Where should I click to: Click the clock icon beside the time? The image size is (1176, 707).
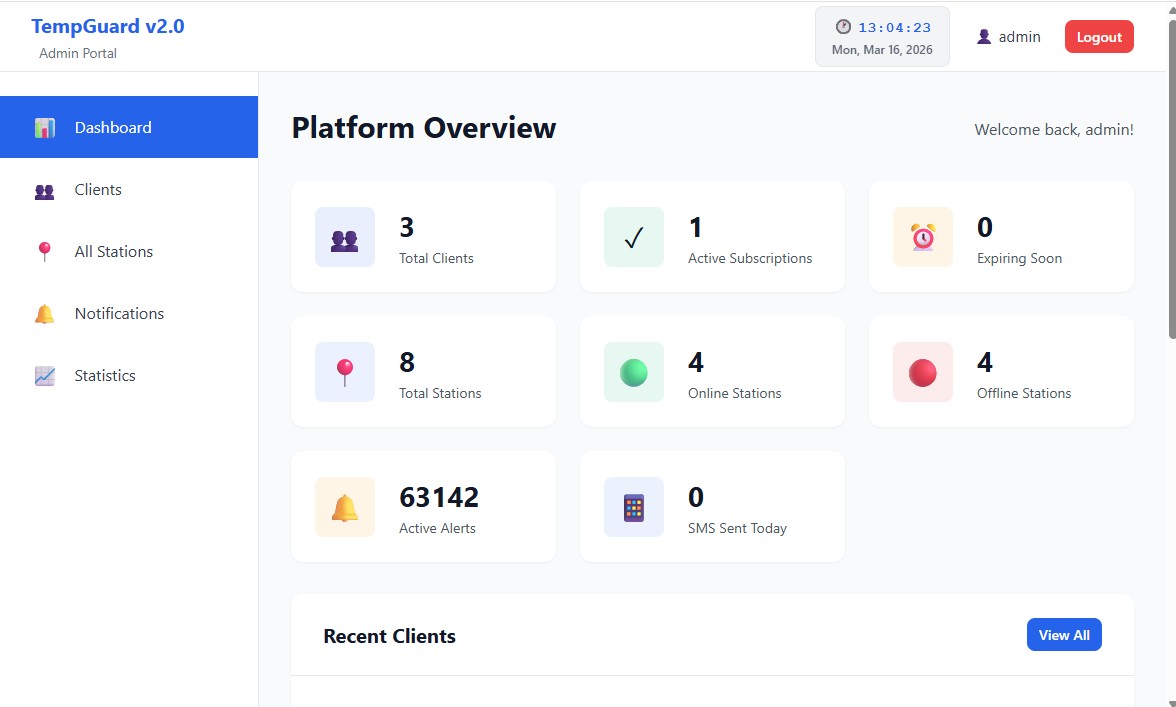pyautogui.click(x=843, y=27)
